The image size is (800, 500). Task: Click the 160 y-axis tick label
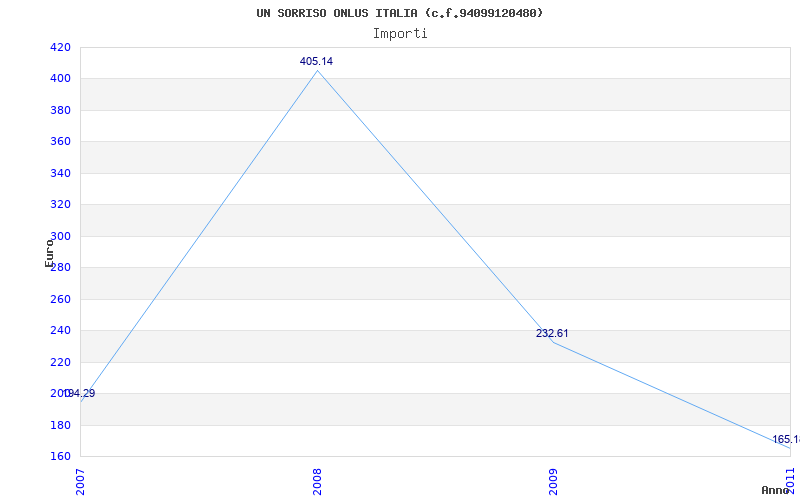60,456
